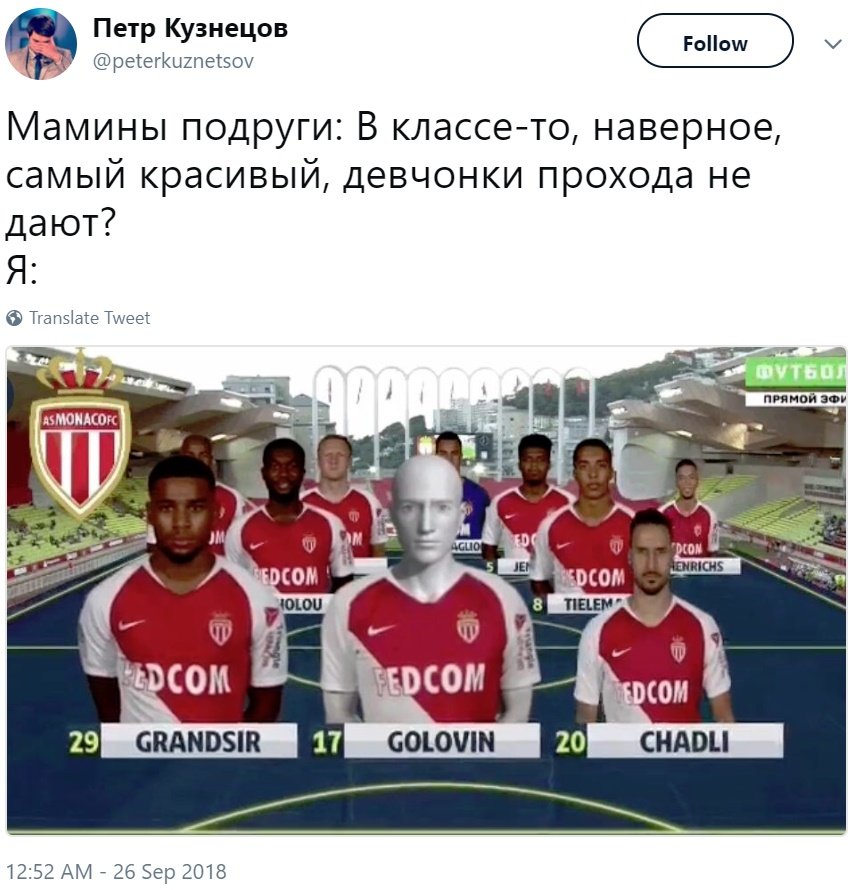Click the green ФУТБОЛ channel badge
Screen dimensions: 853x890
point(796,373)
